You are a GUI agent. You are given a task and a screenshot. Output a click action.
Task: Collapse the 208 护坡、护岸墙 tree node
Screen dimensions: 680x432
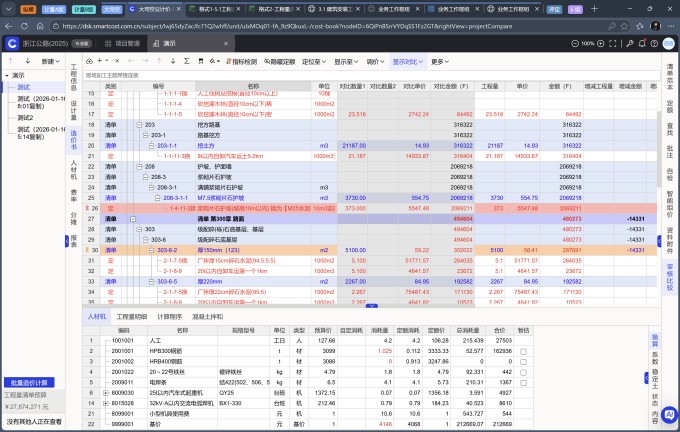136,165
